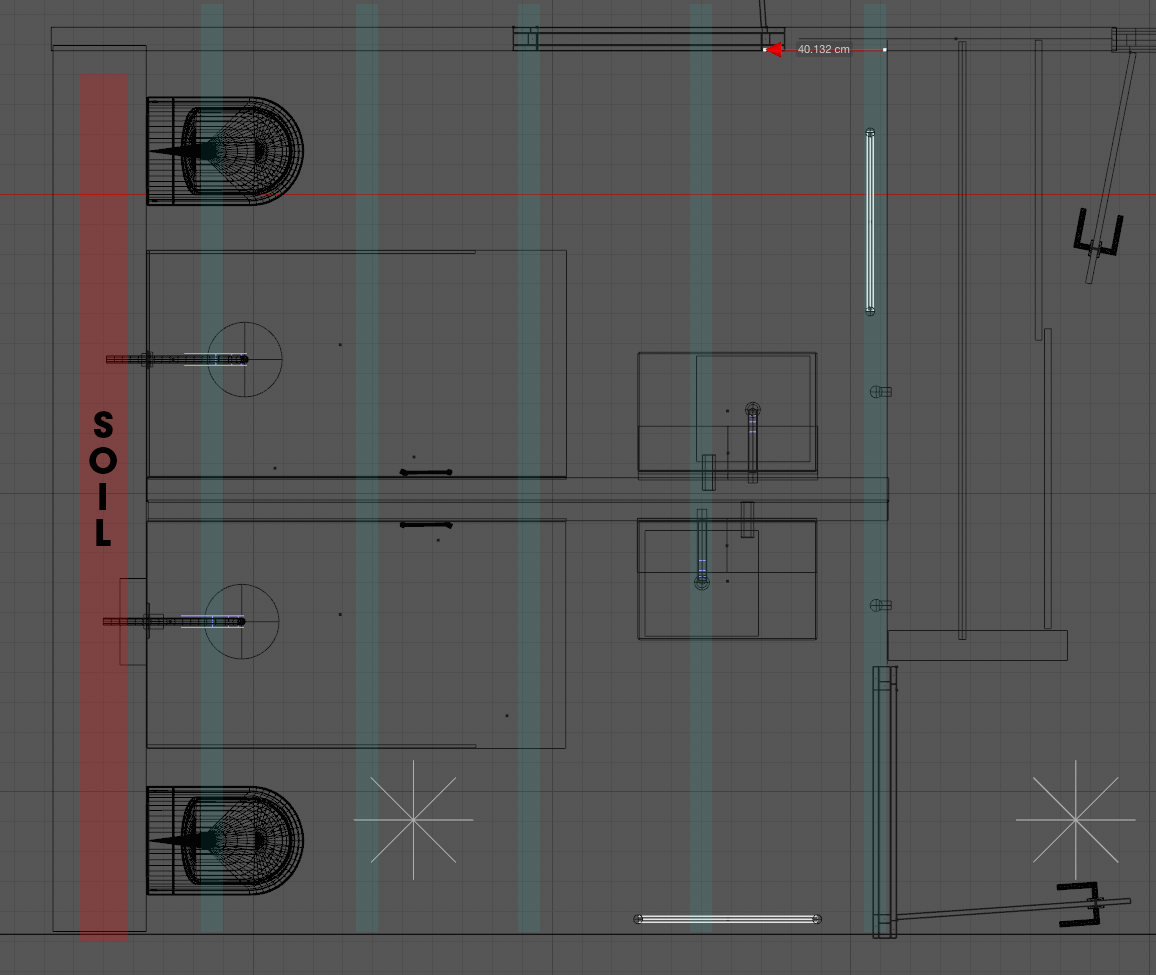Image resolution: width=1156 pixels, height=975 pixels.
Task: Click the red measurement arrowhead
Action: point(773,49)
